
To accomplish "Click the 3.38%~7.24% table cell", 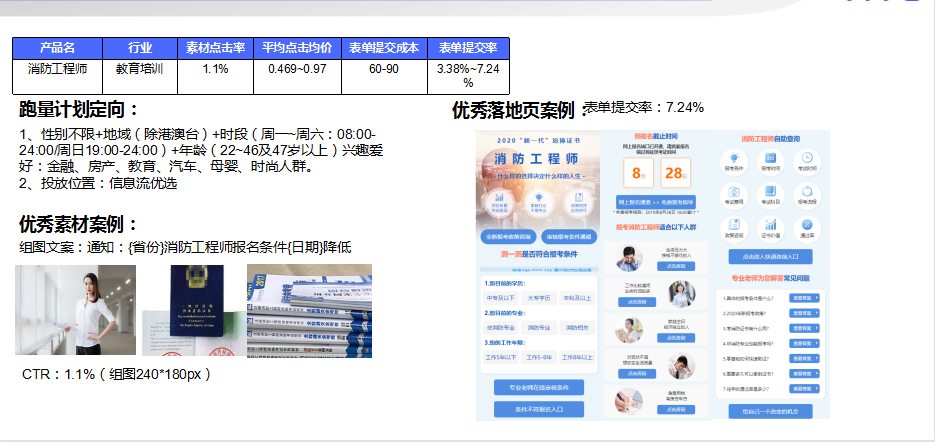I will coord(468,76).
